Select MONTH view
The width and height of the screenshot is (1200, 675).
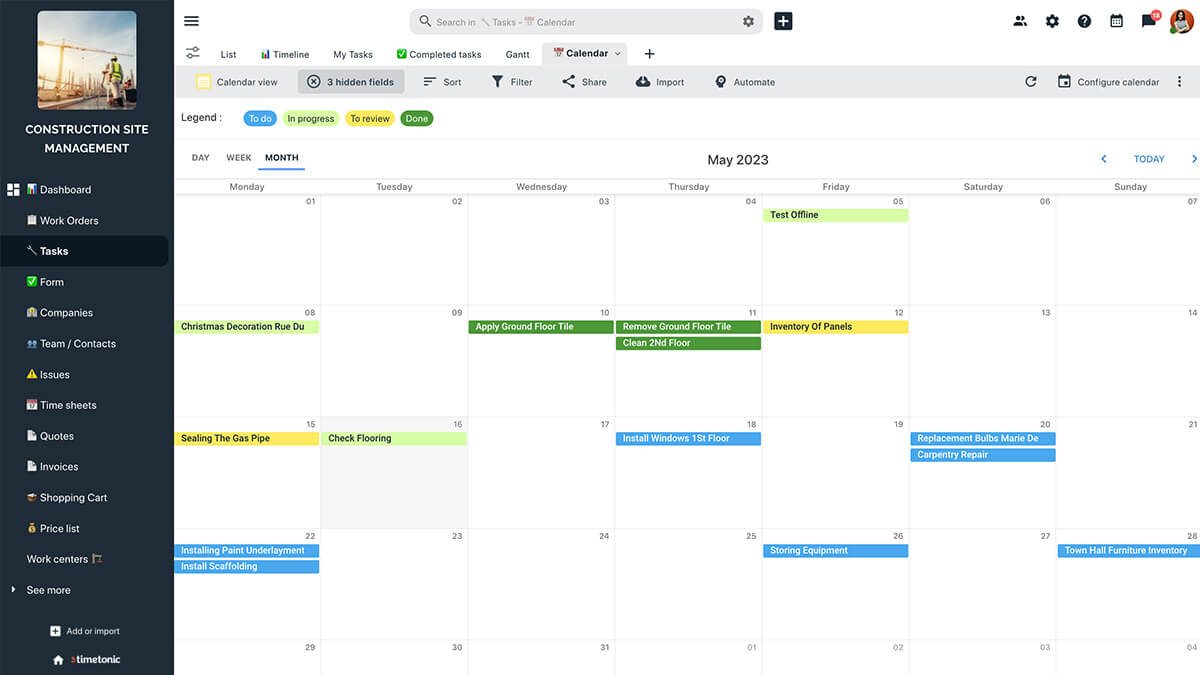(282, 158)
